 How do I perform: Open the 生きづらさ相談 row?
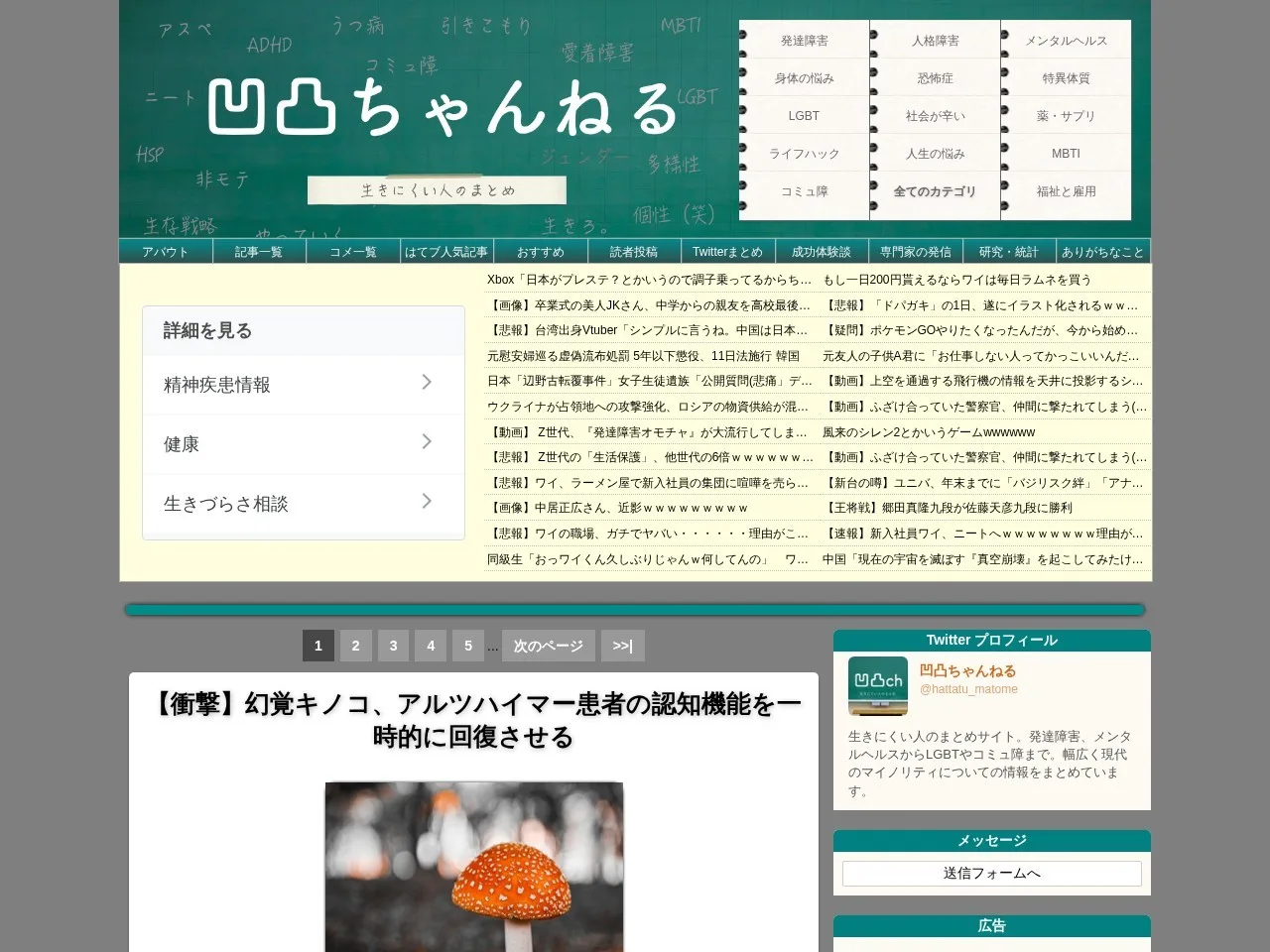304,504
